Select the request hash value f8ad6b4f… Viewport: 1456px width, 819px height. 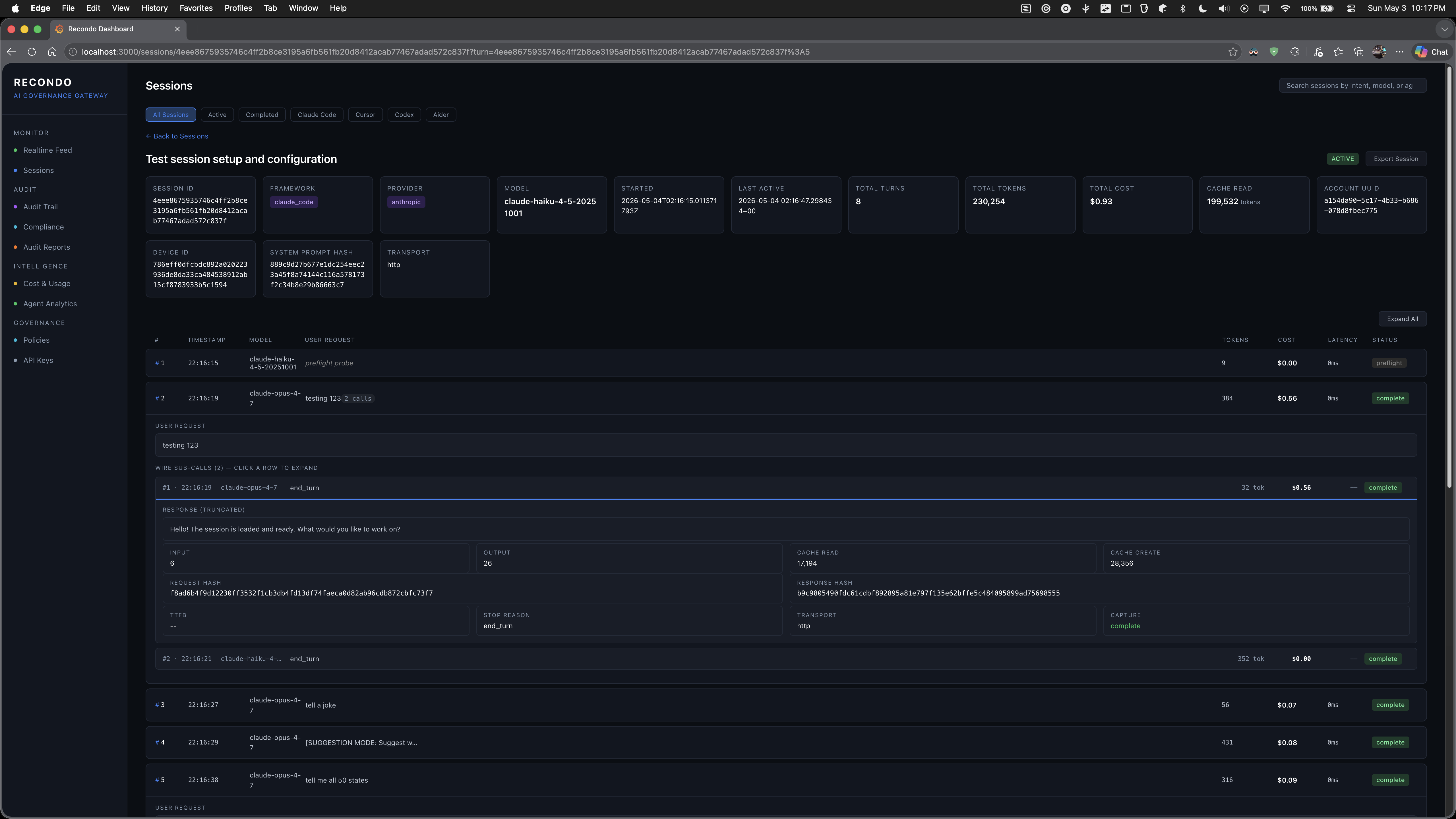tap(301, 593)
